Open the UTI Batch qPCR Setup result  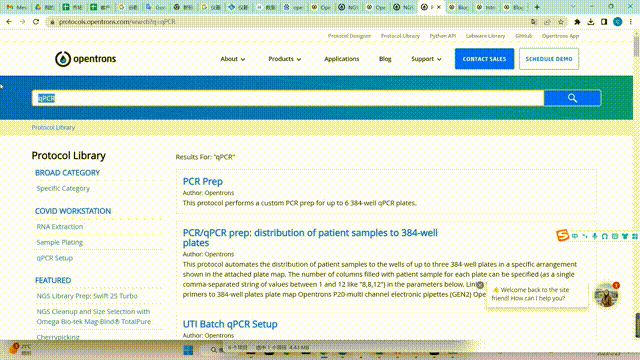pos(230,324)
